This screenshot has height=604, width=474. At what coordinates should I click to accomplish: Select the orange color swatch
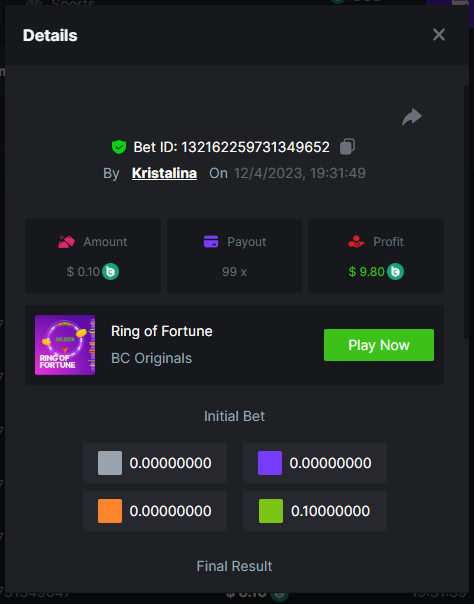pyautogui.click(x=110, y=511)
